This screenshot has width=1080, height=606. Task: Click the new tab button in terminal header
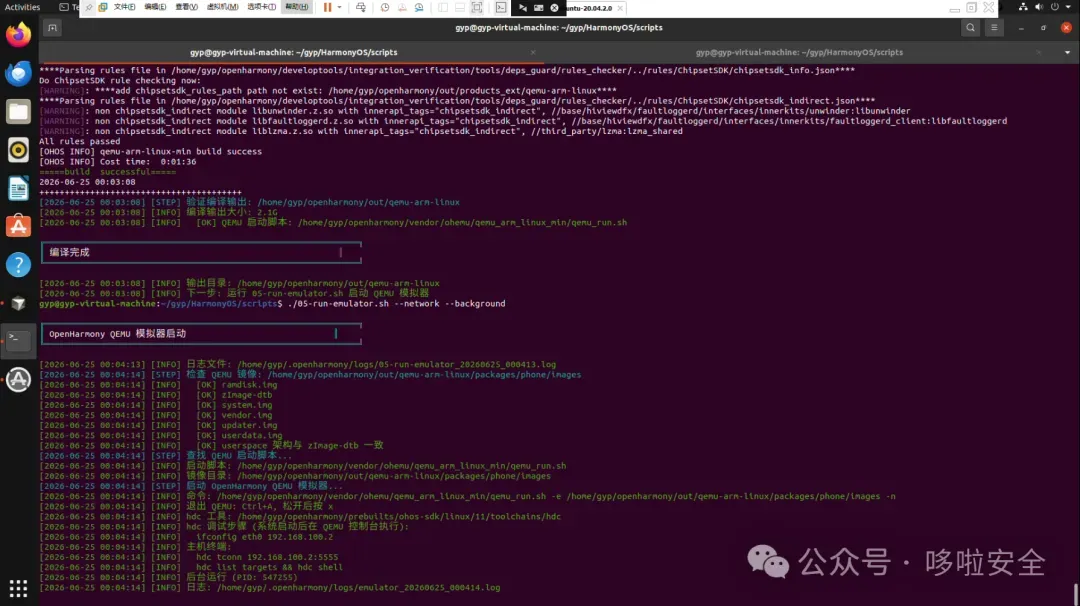52,28
